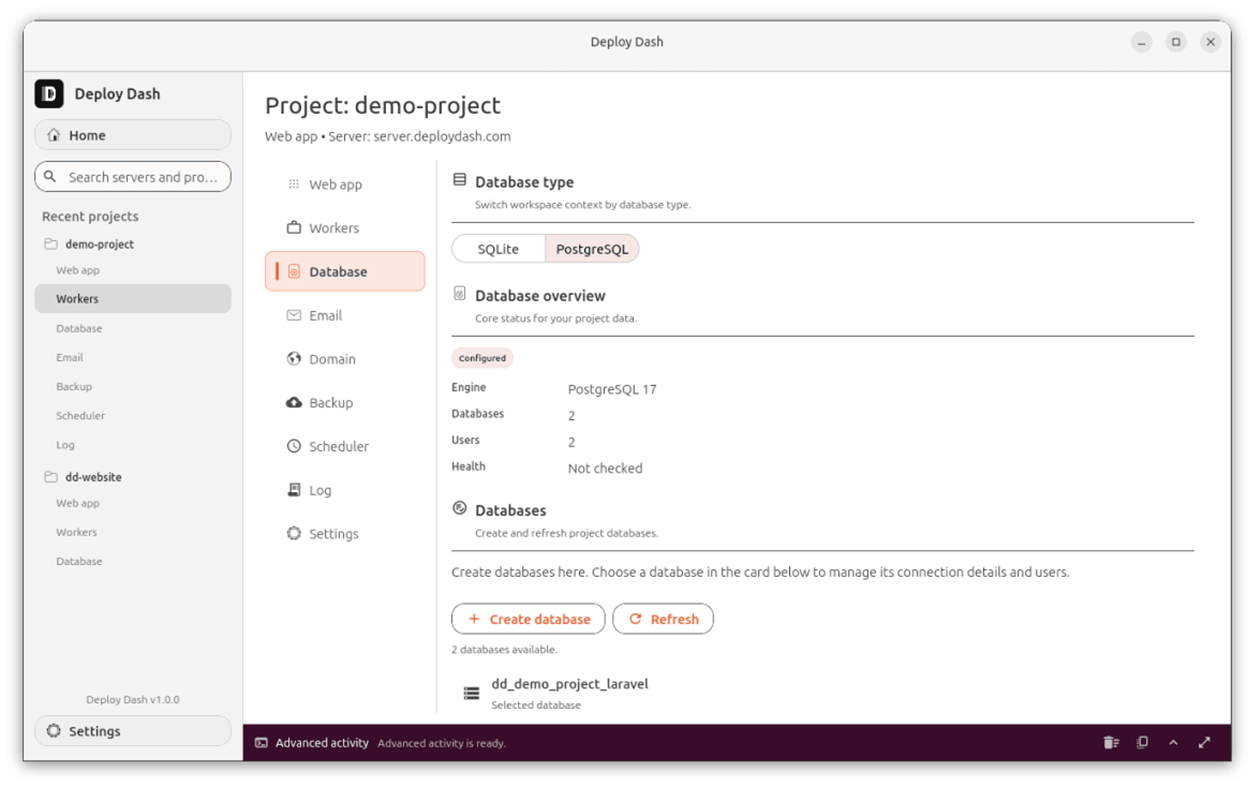Open Web app under demo-project in sidebar

[x=133, y=270]
